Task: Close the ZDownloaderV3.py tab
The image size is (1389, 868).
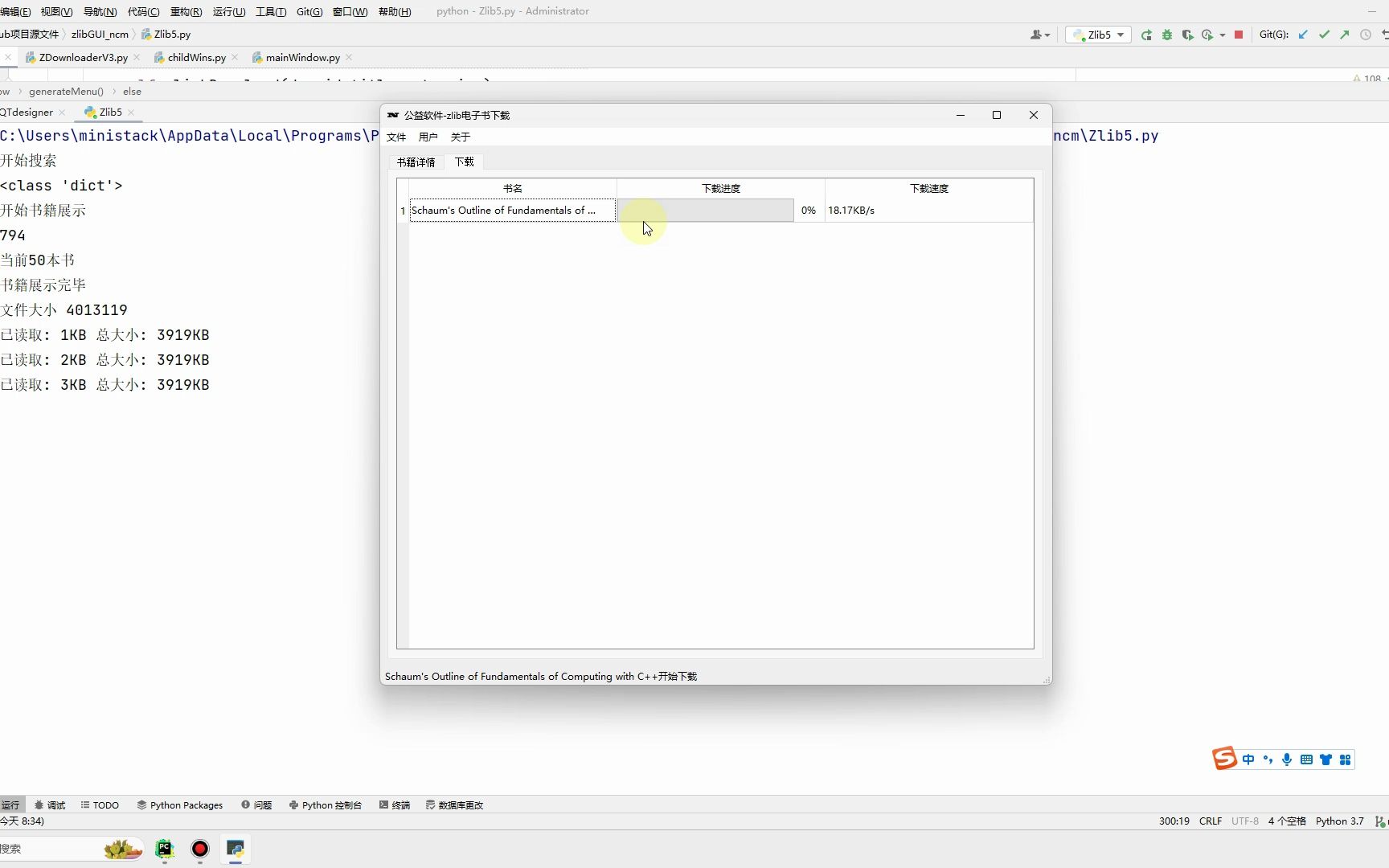Action: pos(137,57)
